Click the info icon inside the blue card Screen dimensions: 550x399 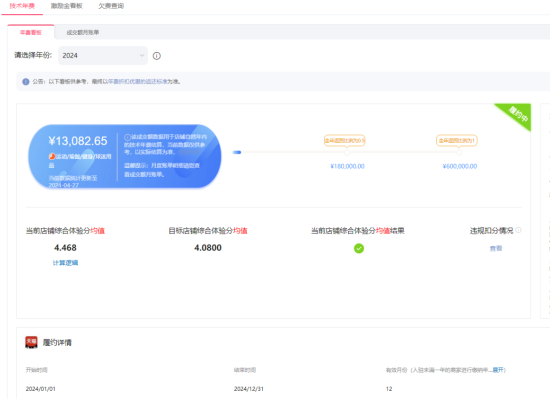(127, 137)
